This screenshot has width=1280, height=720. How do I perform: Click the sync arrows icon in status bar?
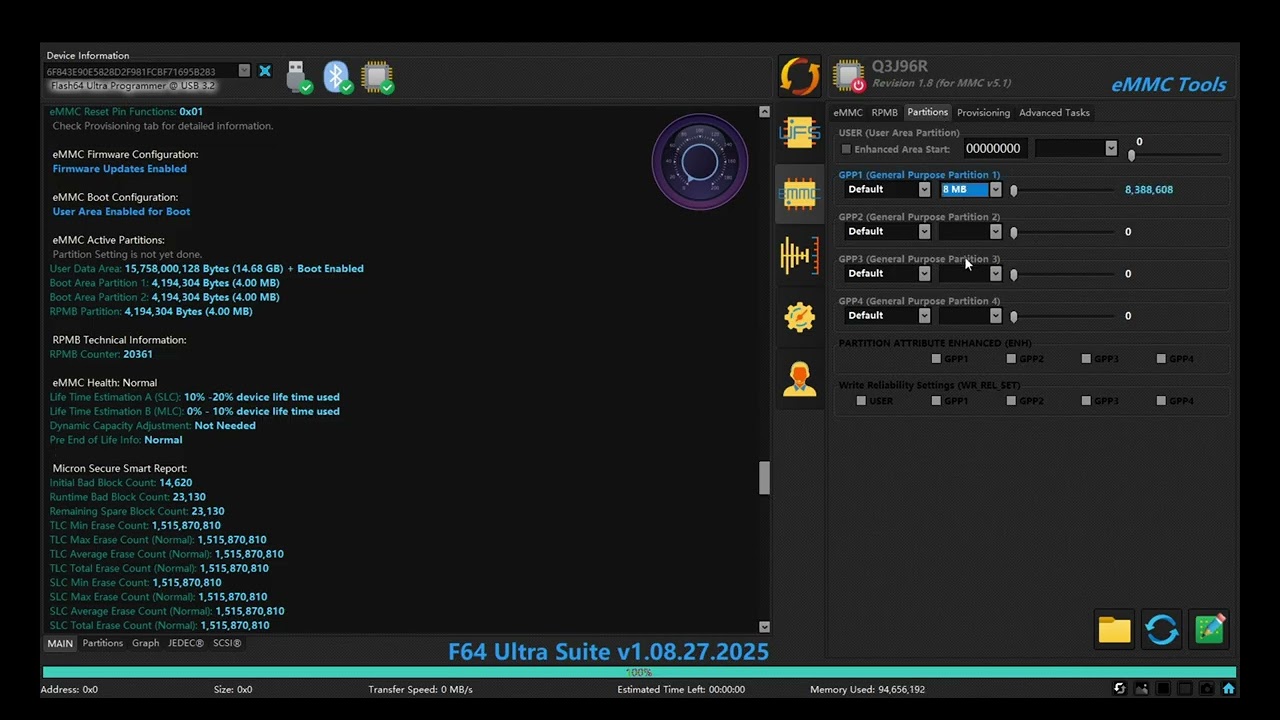point(1120,689)
